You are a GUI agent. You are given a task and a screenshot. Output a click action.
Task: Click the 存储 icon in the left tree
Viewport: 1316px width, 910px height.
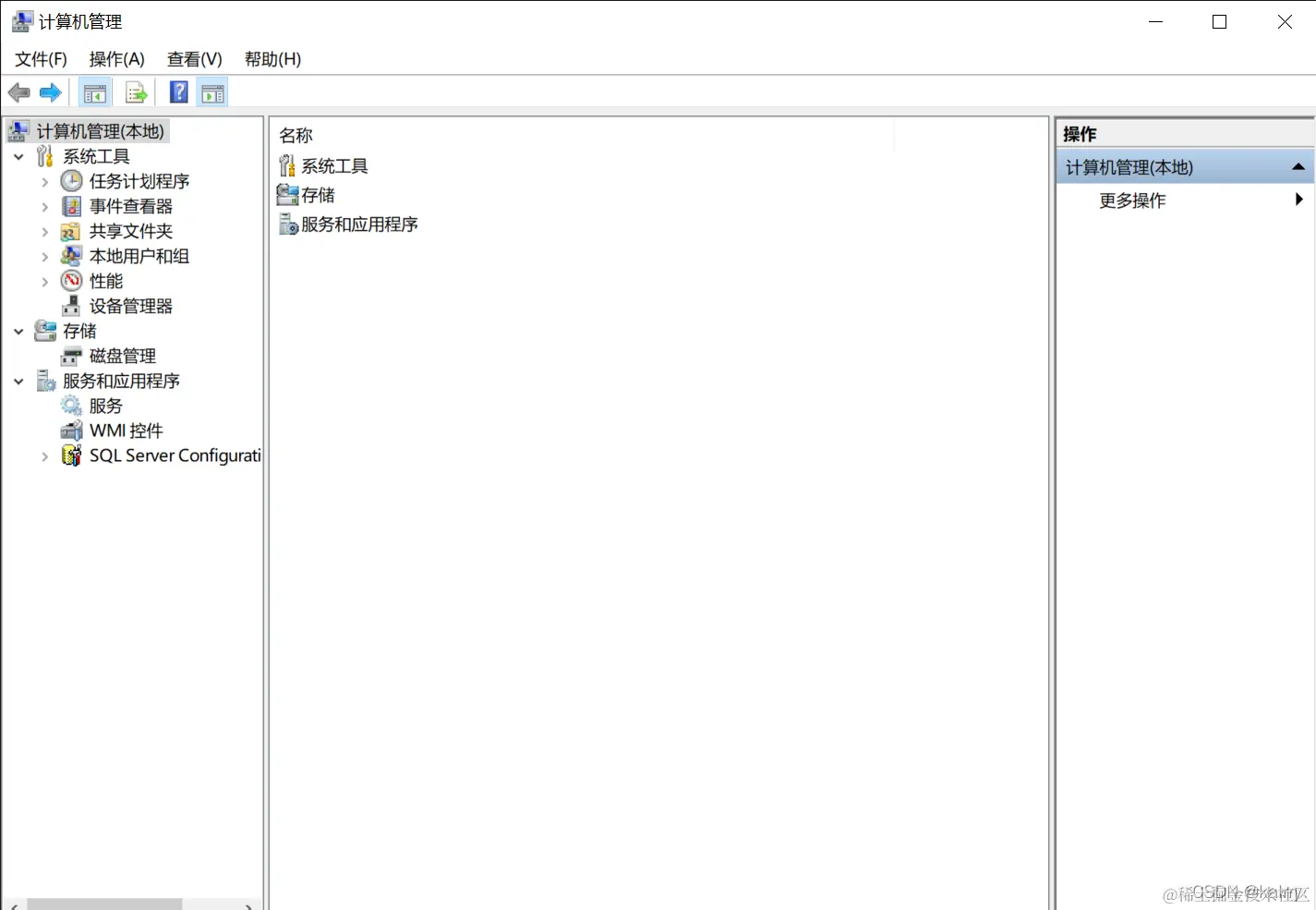[x=45, y=331]
